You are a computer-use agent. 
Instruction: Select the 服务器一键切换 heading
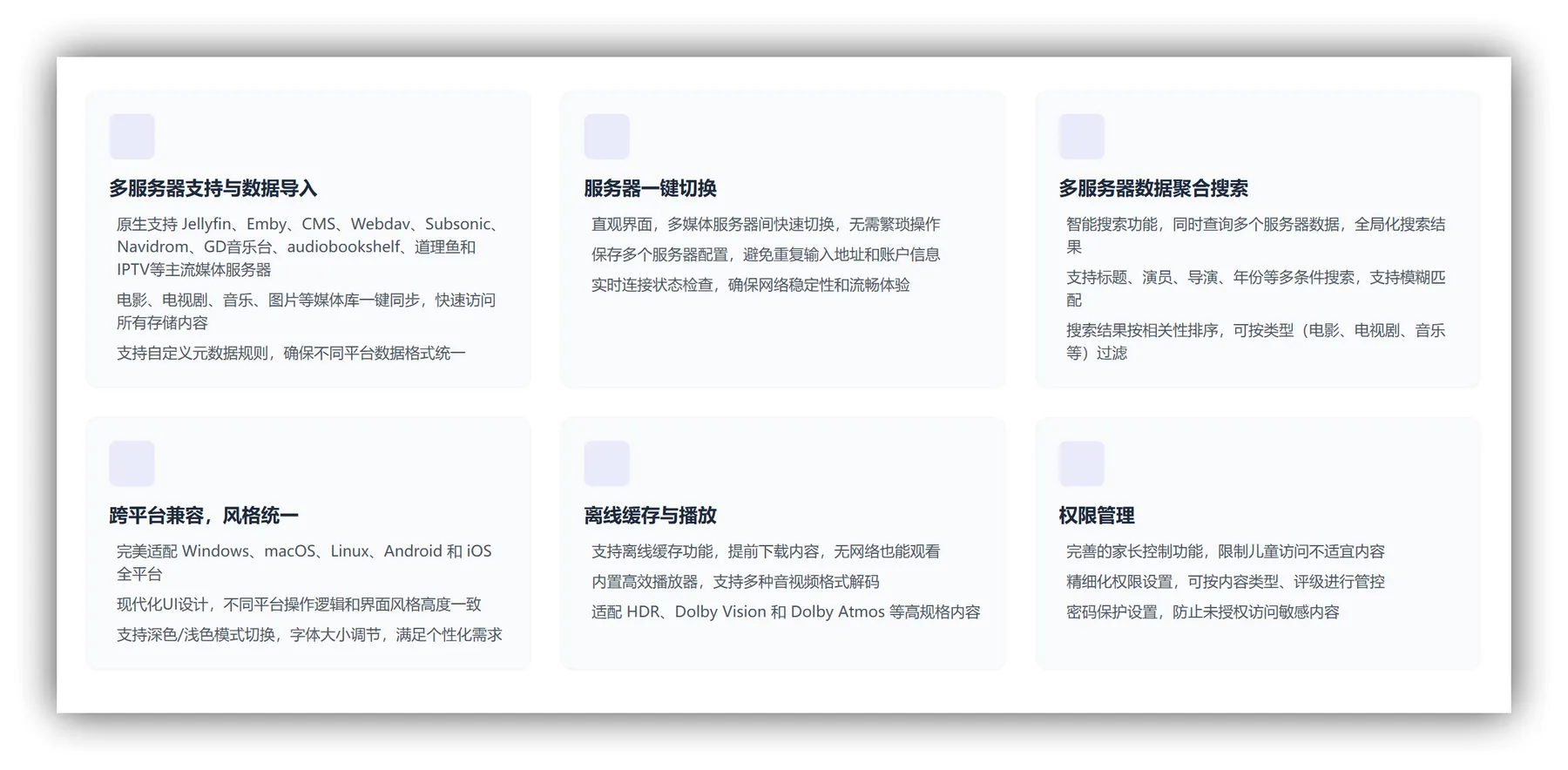point(650,188)
